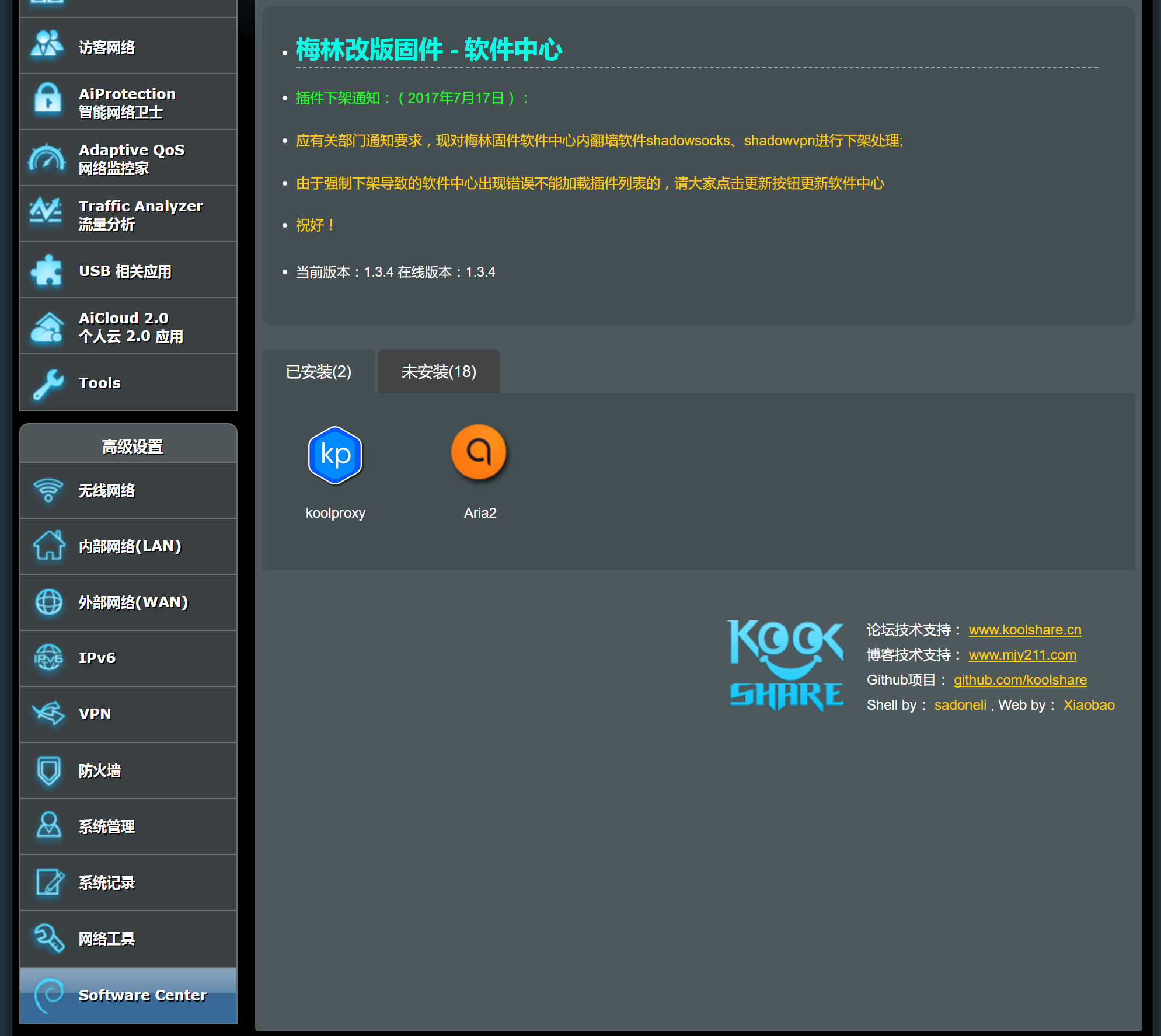Open the Aria2 plugin icon
This screenshot has width=1161, height=1036.
point(479,452)
